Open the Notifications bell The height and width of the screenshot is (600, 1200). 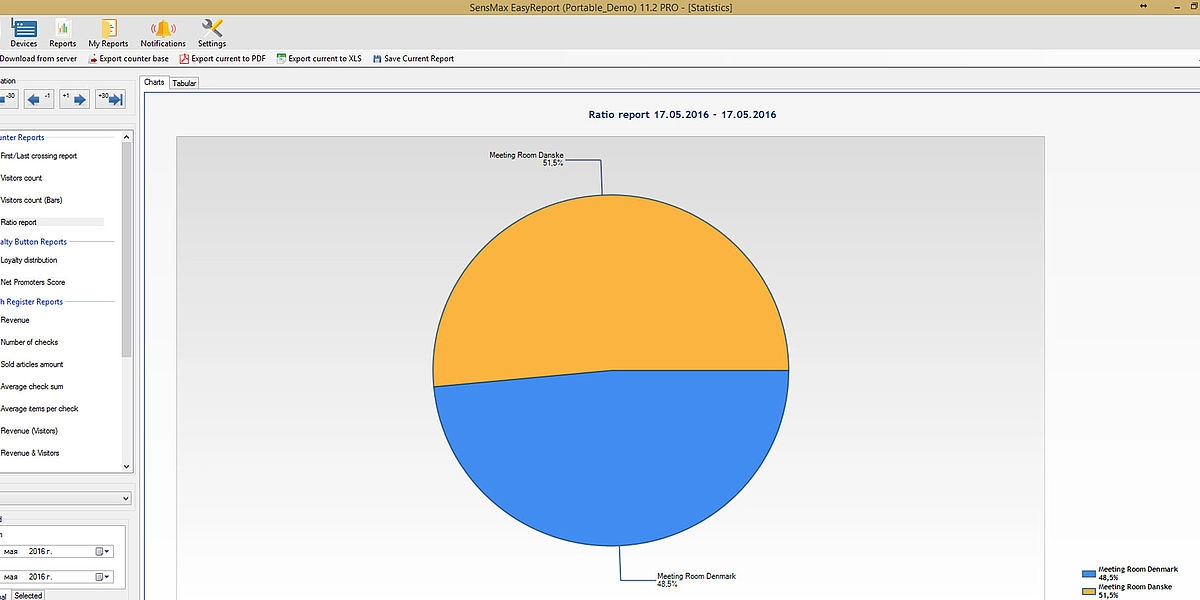coord(163,33)
